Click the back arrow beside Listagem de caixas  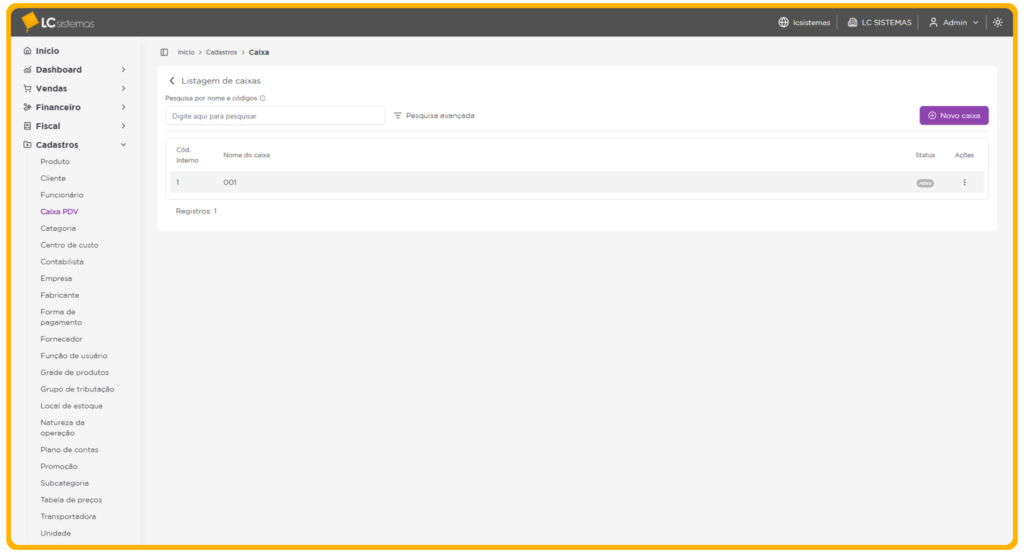[172, 81]
